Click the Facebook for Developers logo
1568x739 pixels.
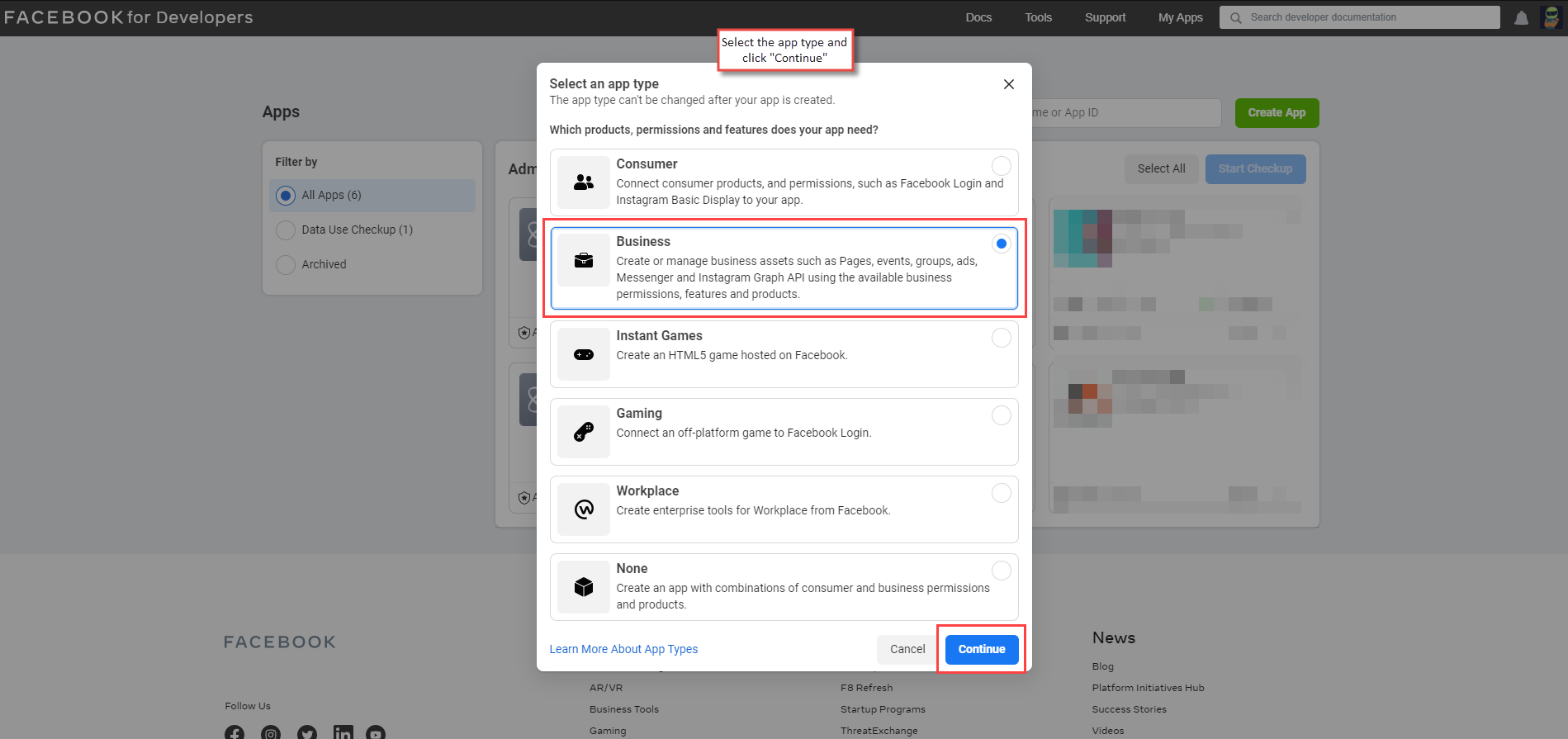click(x=128, y=17)
